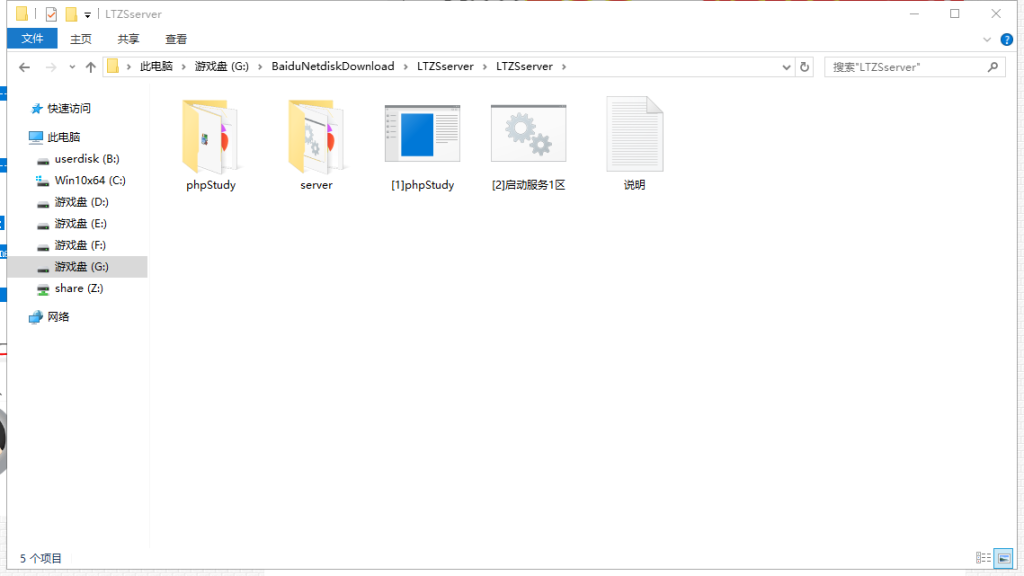Navigate to 游戏盘 (G:) in the address path
This screenshot has width=1024, height=576.
[x=221, y=67]
